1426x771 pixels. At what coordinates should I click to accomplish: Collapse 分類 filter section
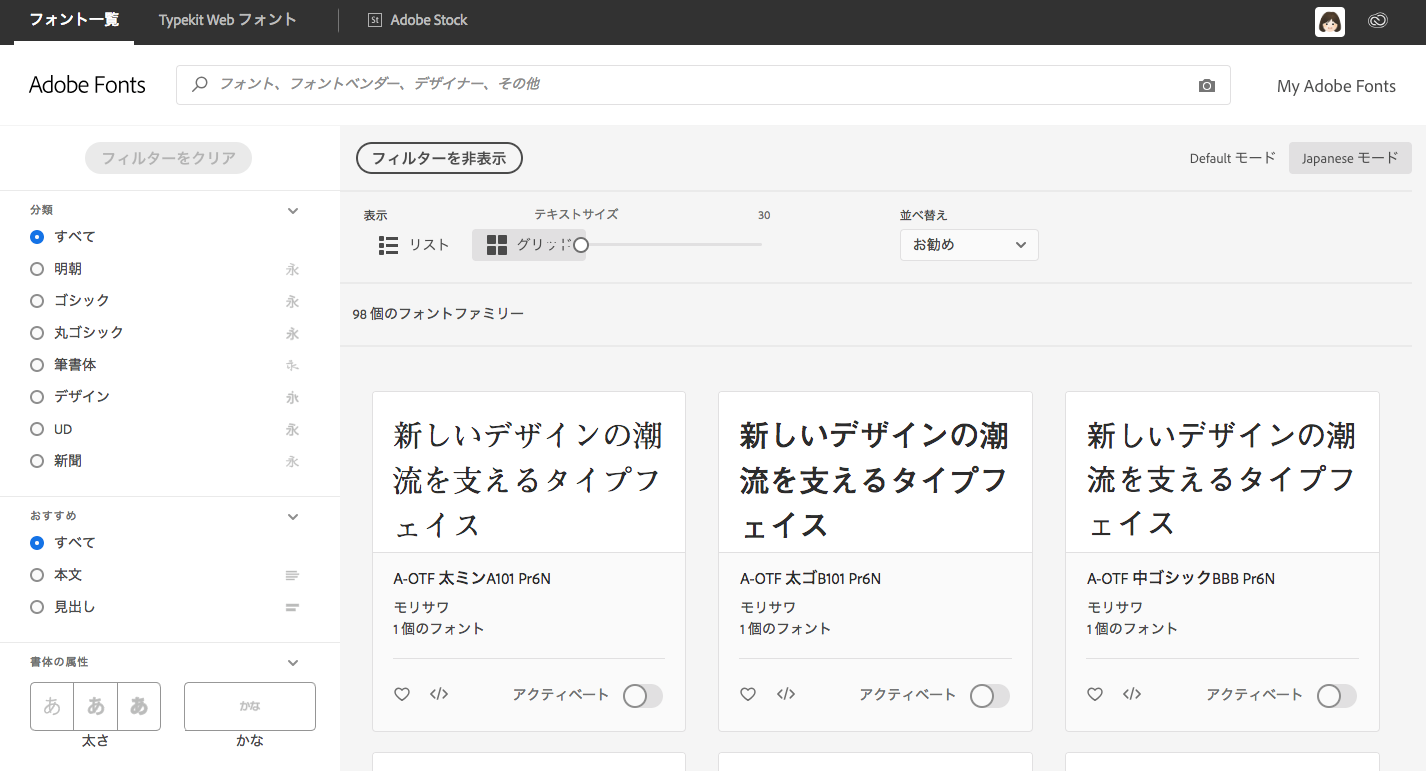pos(293,211)
